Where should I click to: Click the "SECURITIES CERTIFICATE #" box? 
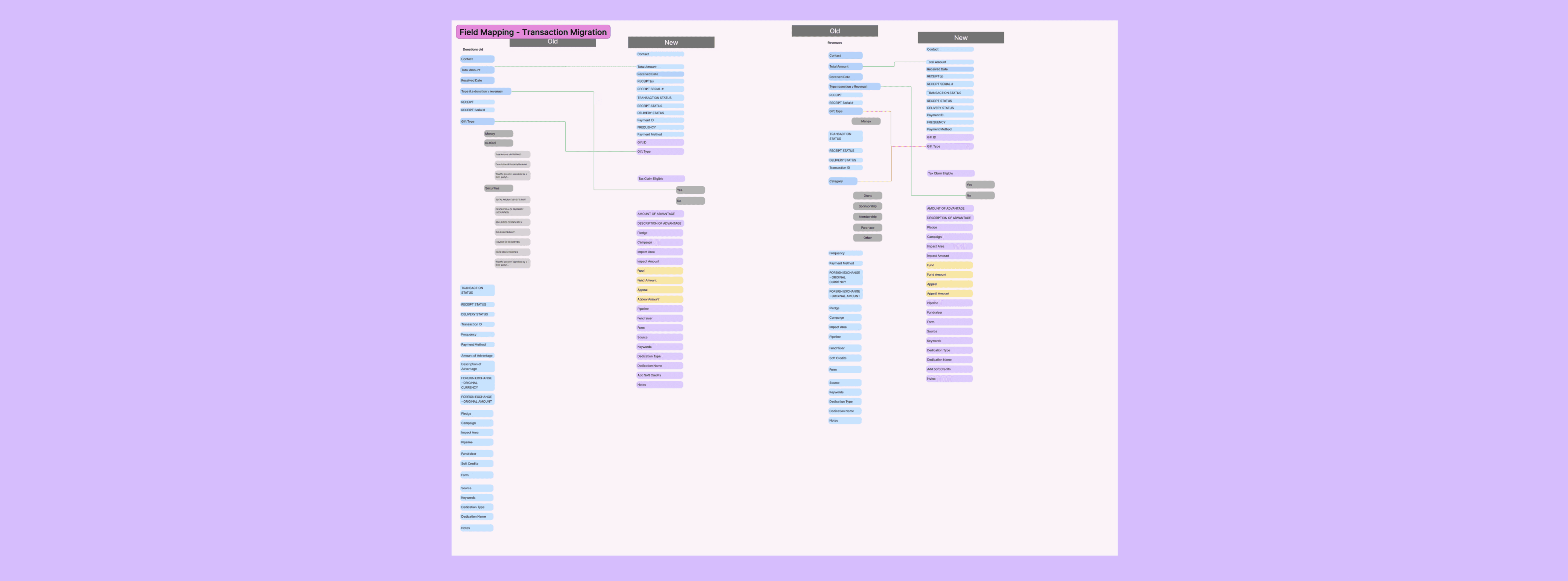click(512, 222)
